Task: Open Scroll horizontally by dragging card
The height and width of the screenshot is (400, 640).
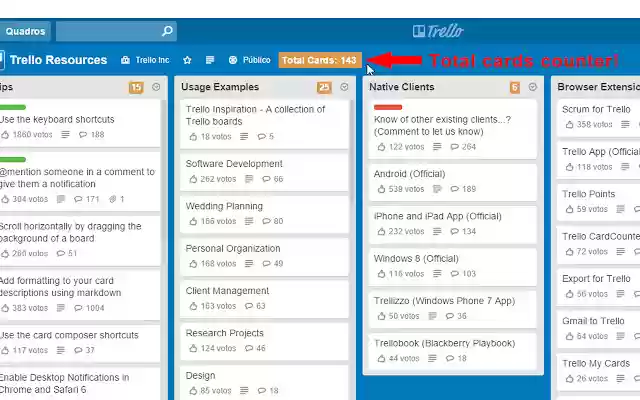Action: pyautogui.click(x=80, y=241)
